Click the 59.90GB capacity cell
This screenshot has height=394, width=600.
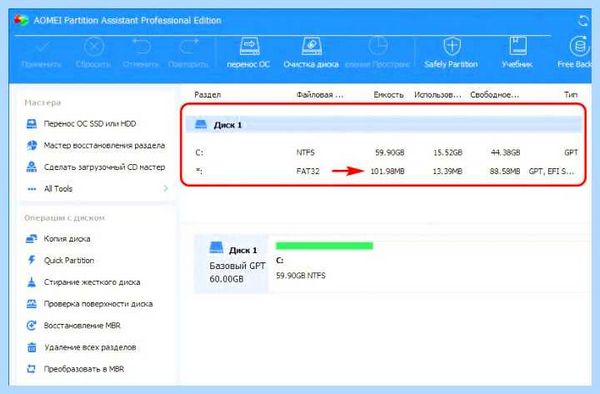[x=390, y=153]
